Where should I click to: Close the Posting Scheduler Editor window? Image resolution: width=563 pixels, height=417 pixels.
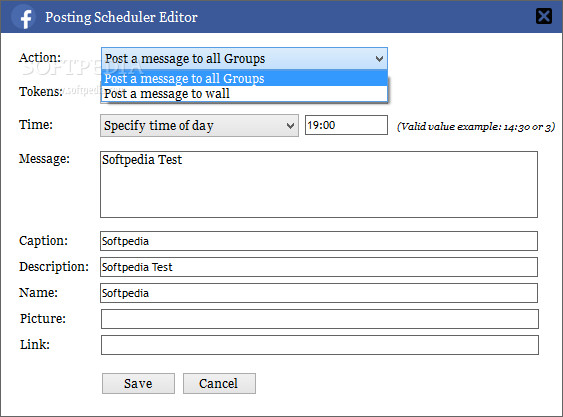point(544,16)
